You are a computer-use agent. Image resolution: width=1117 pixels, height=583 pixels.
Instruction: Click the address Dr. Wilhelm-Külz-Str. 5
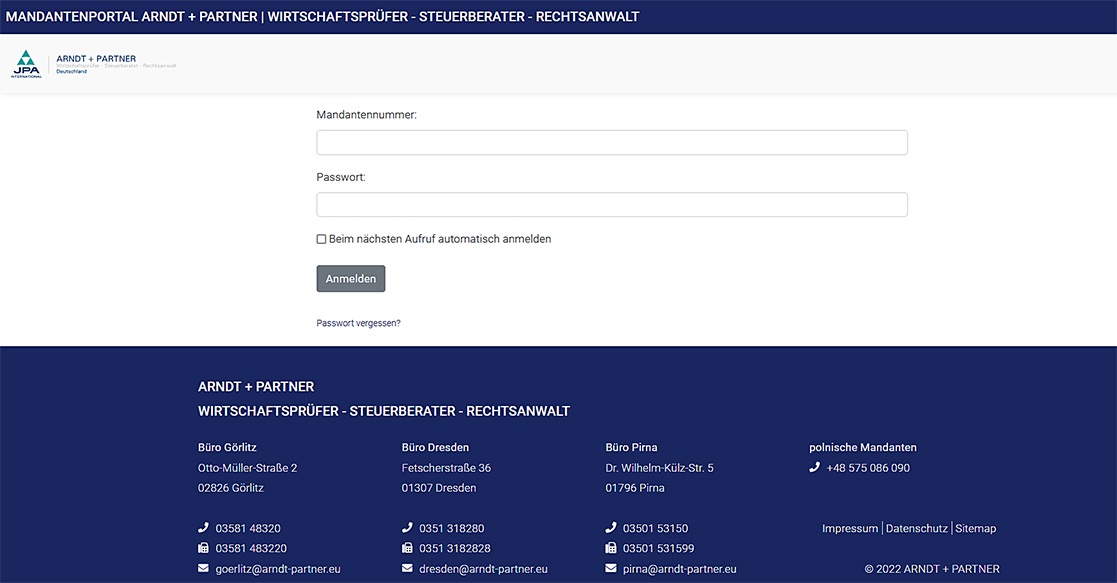[660, 468]
